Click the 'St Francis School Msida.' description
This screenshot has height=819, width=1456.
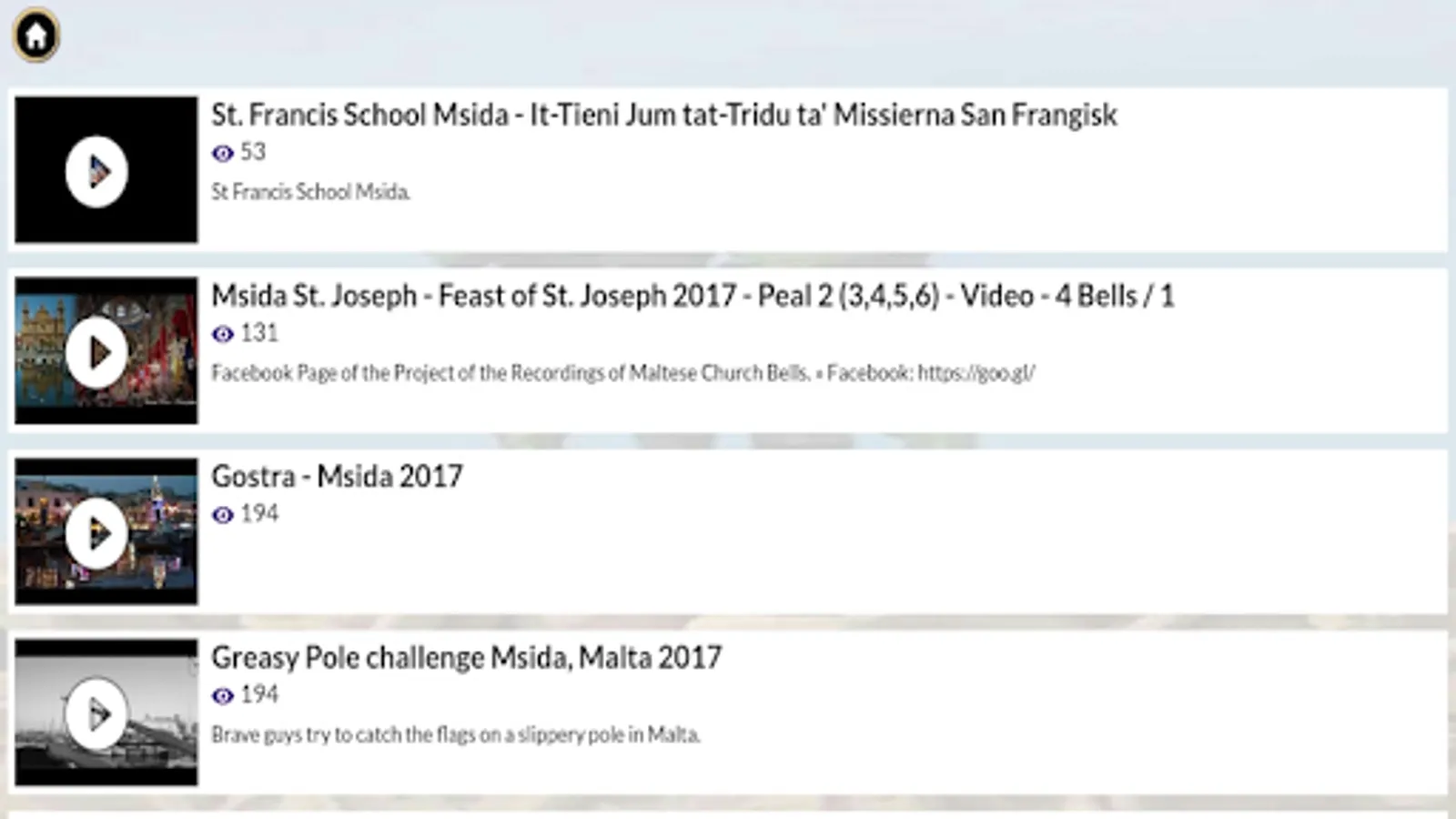coord(311,192)
